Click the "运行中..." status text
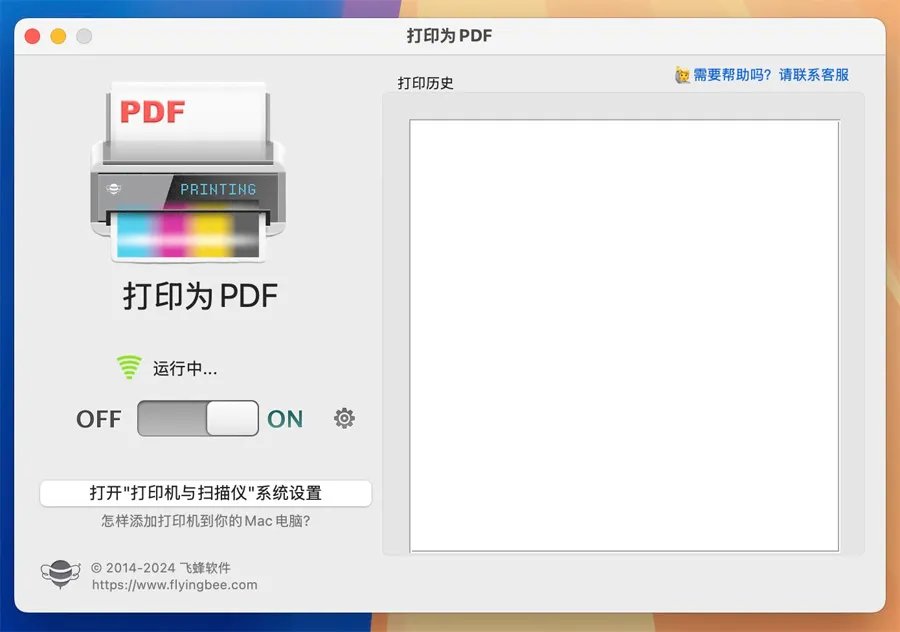This screenshot has width=900, height=632. coord(185,369)
